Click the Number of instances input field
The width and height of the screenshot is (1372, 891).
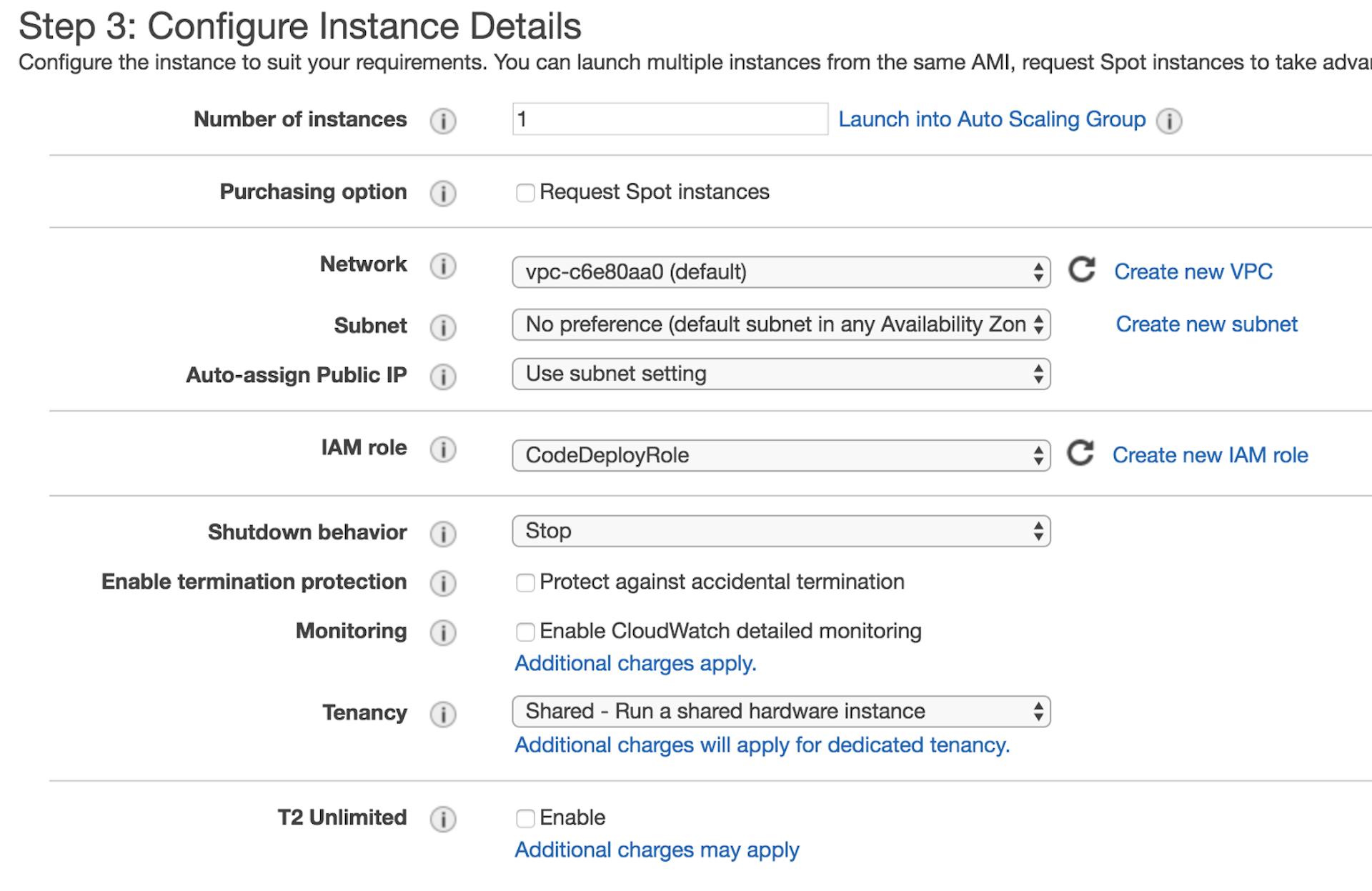pos(670,119)
